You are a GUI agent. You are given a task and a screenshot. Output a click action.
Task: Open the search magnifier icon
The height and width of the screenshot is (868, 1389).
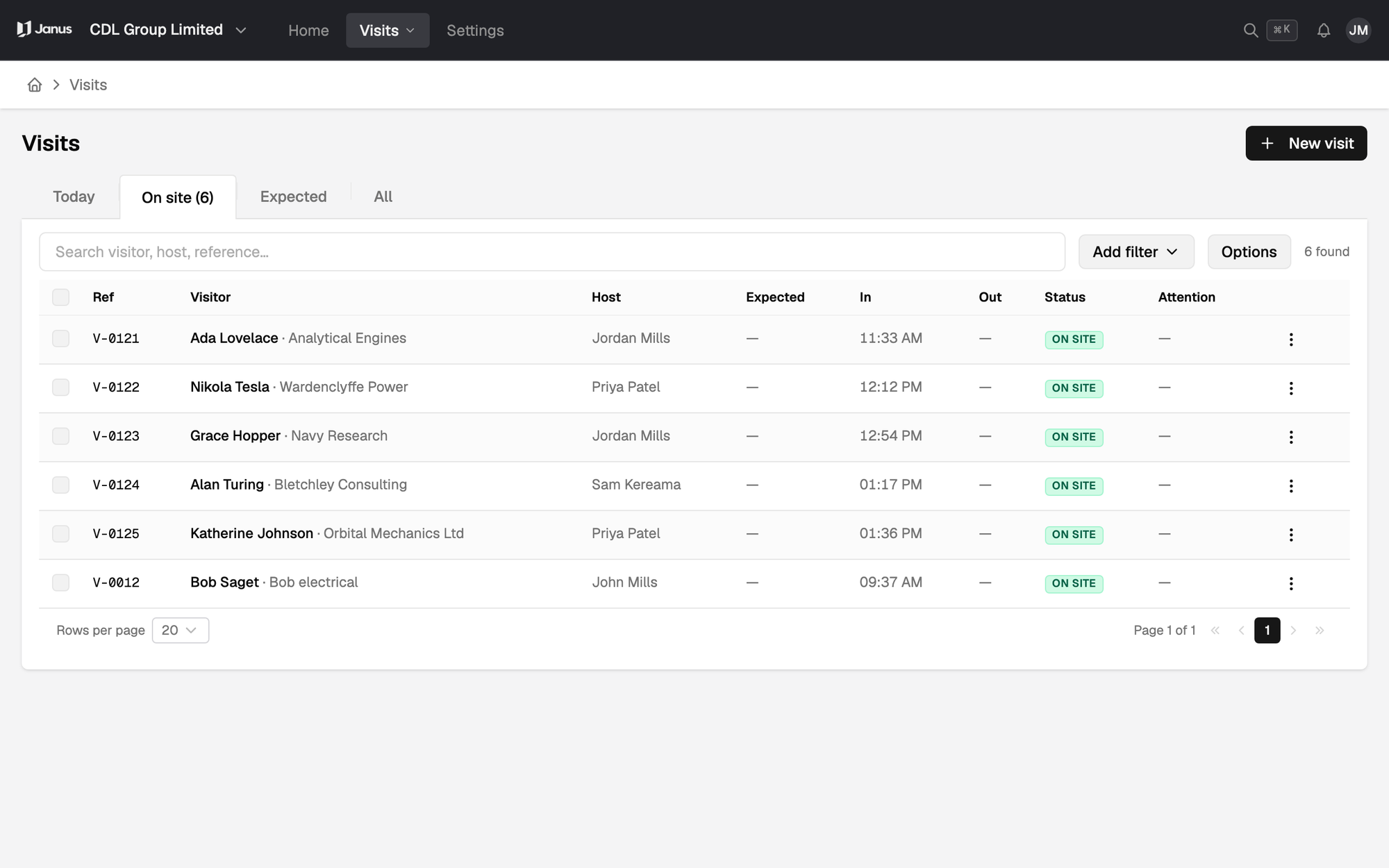click(x=1250, y=30)
